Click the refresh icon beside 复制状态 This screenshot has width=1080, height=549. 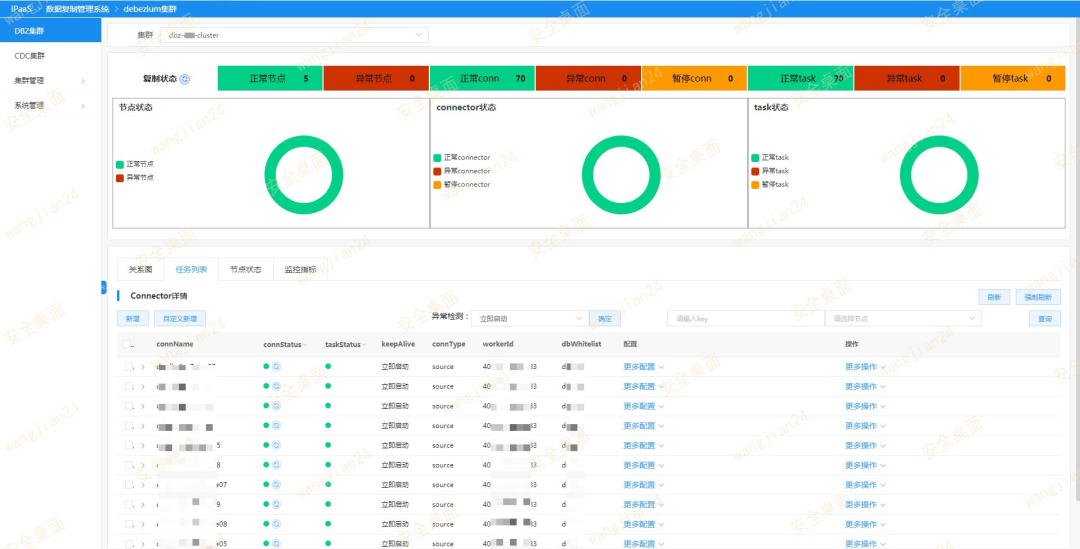pyautogui.click(x=185, y=79)
